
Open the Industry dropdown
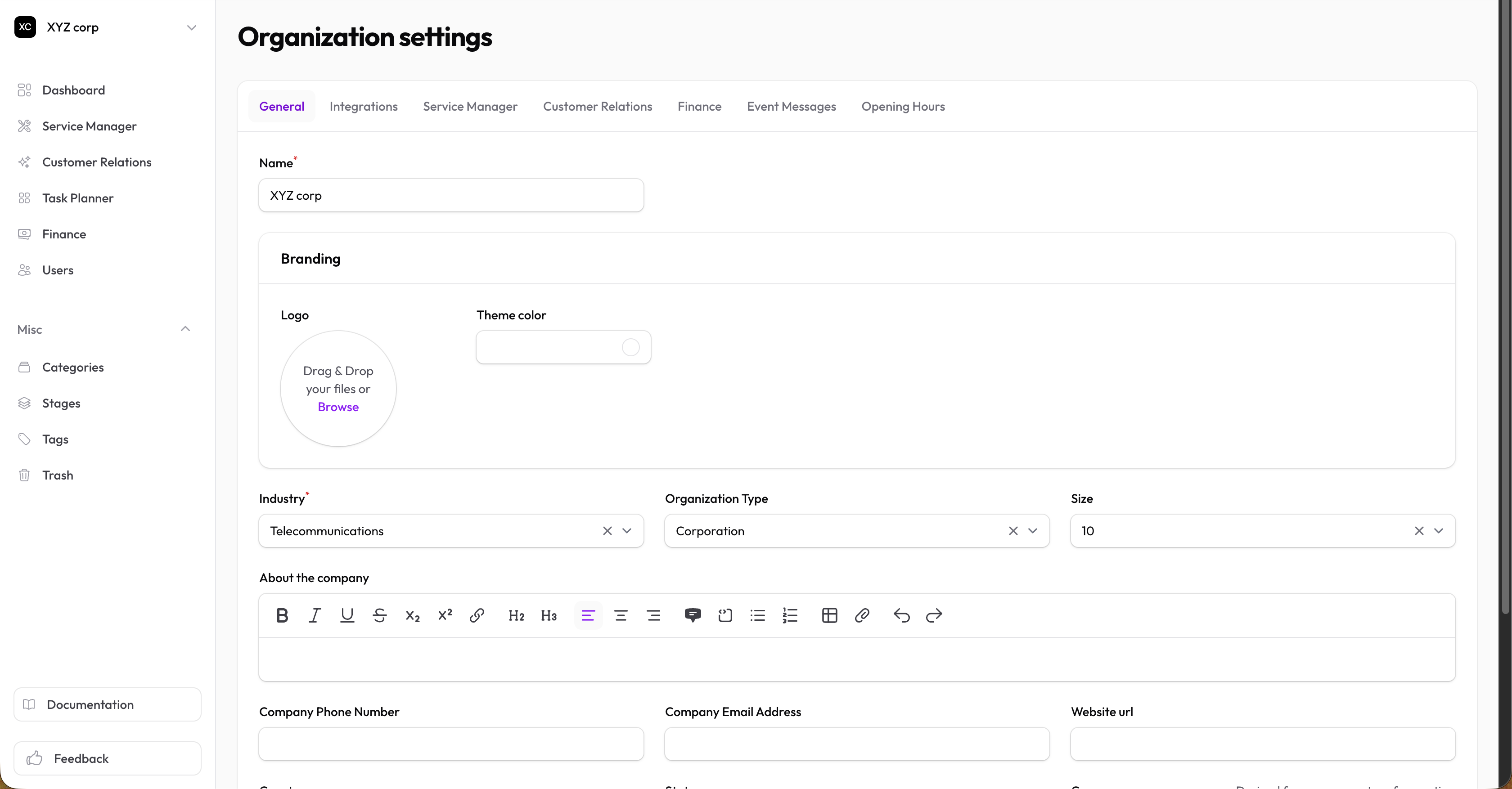coord(627,531)
